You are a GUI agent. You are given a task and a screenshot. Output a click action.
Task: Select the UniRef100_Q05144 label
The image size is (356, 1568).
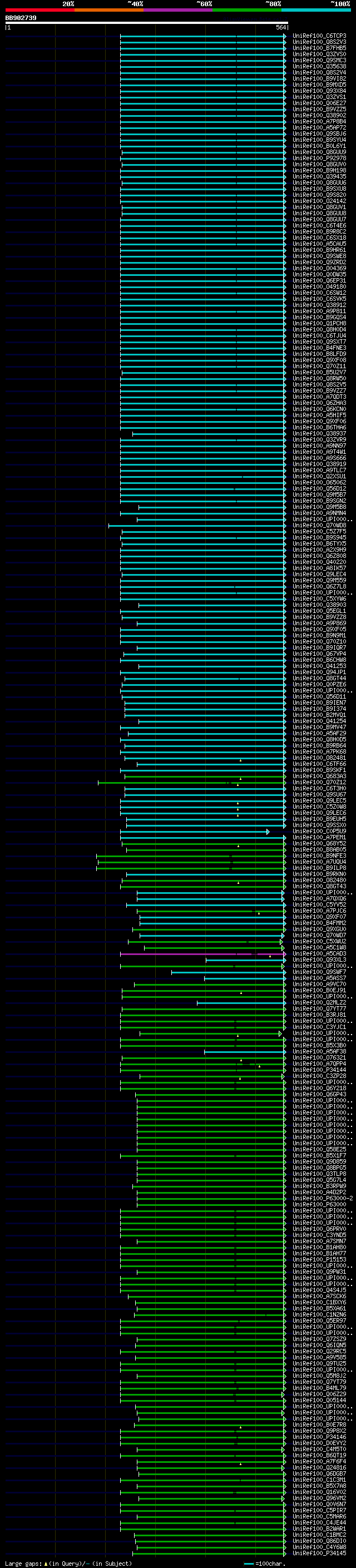pyautogui.click(x=319, y=1400)
